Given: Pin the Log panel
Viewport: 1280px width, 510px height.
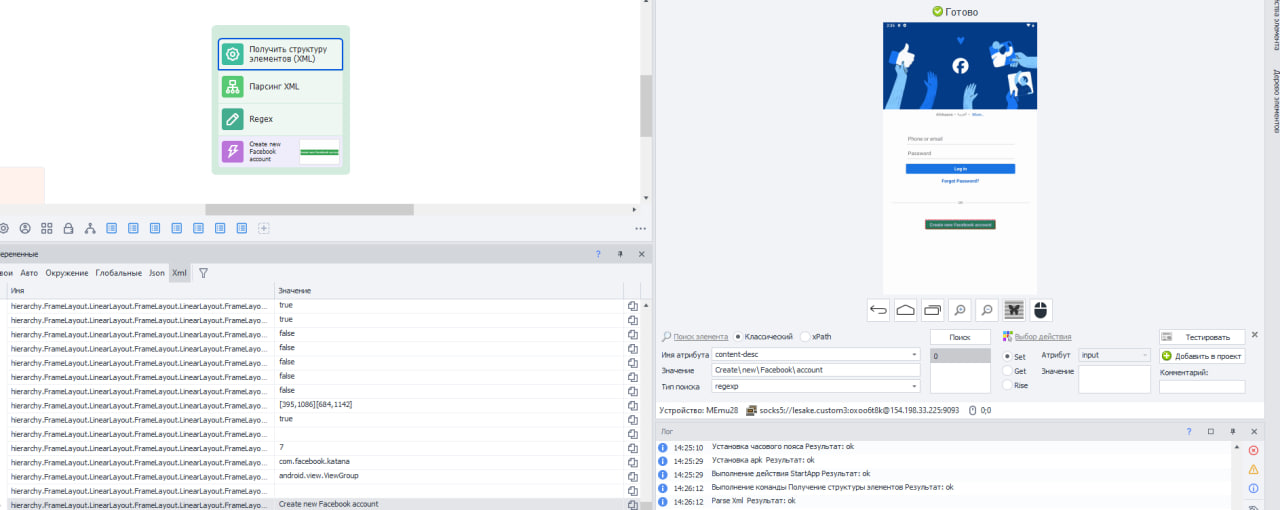Looking at the screenshot, I should click(1233, 431).
